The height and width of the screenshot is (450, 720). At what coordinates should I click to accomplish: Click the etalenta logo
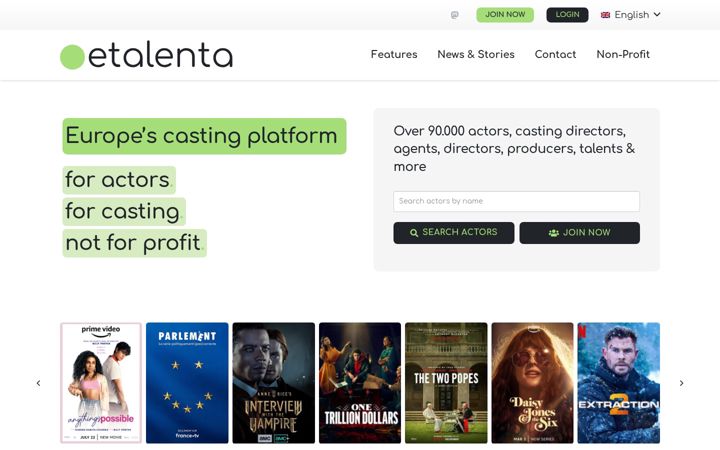pyautogui.click(x=146, y=56)
